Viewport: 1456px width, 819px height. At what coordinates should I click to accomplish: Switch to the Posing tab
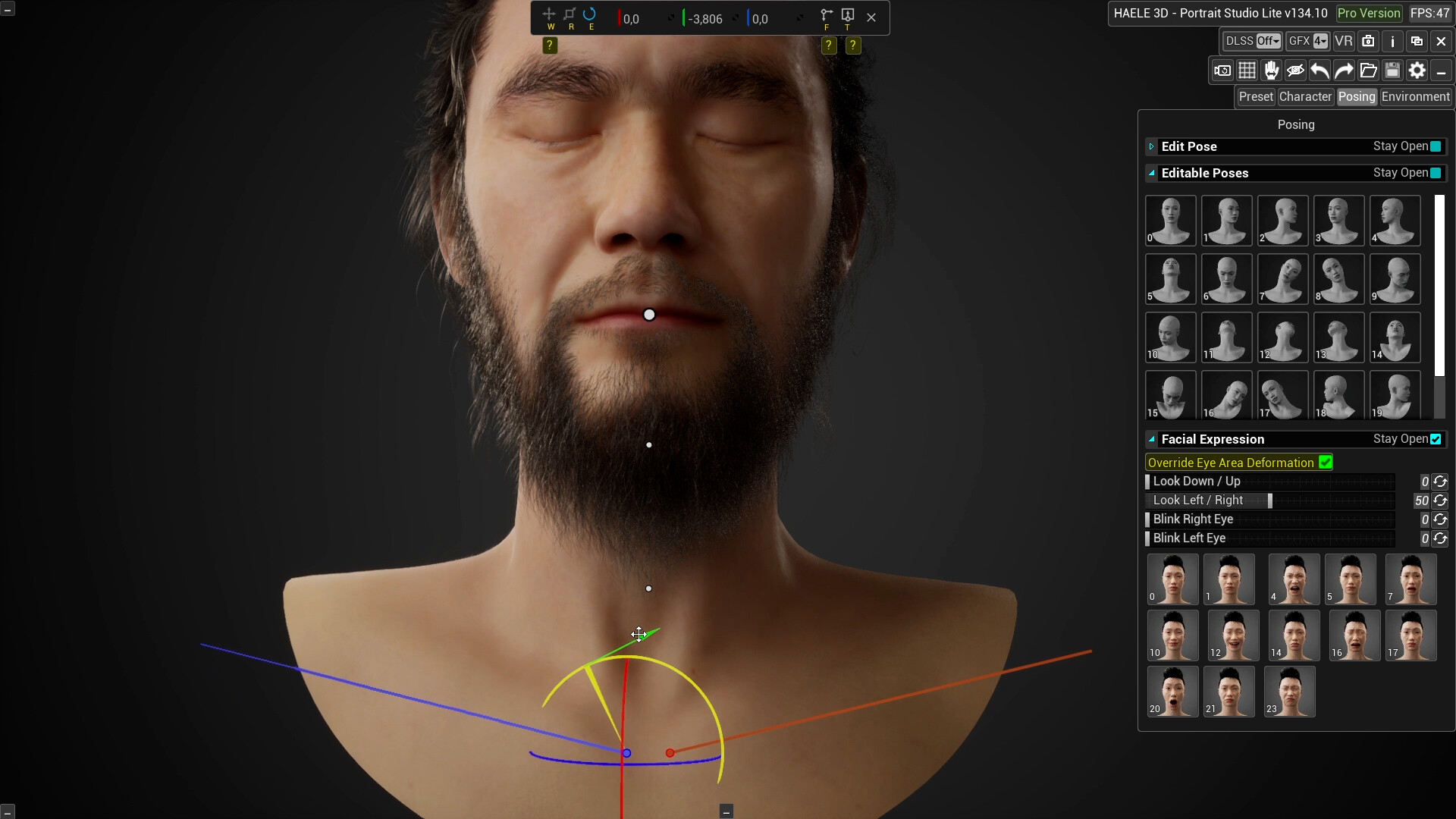click(1357, 97)
